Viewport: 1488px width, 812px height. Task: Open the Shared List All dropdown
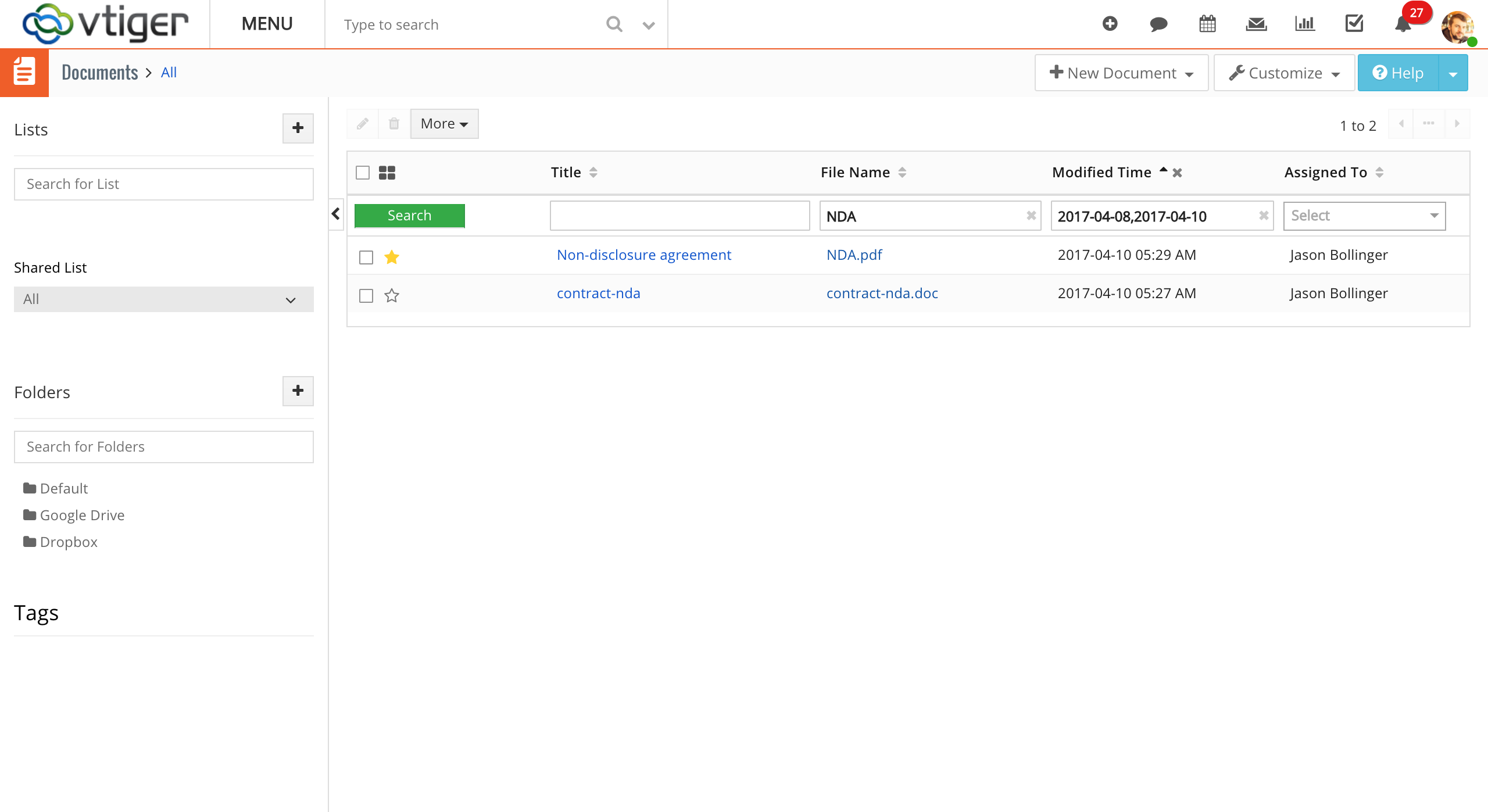163,299
